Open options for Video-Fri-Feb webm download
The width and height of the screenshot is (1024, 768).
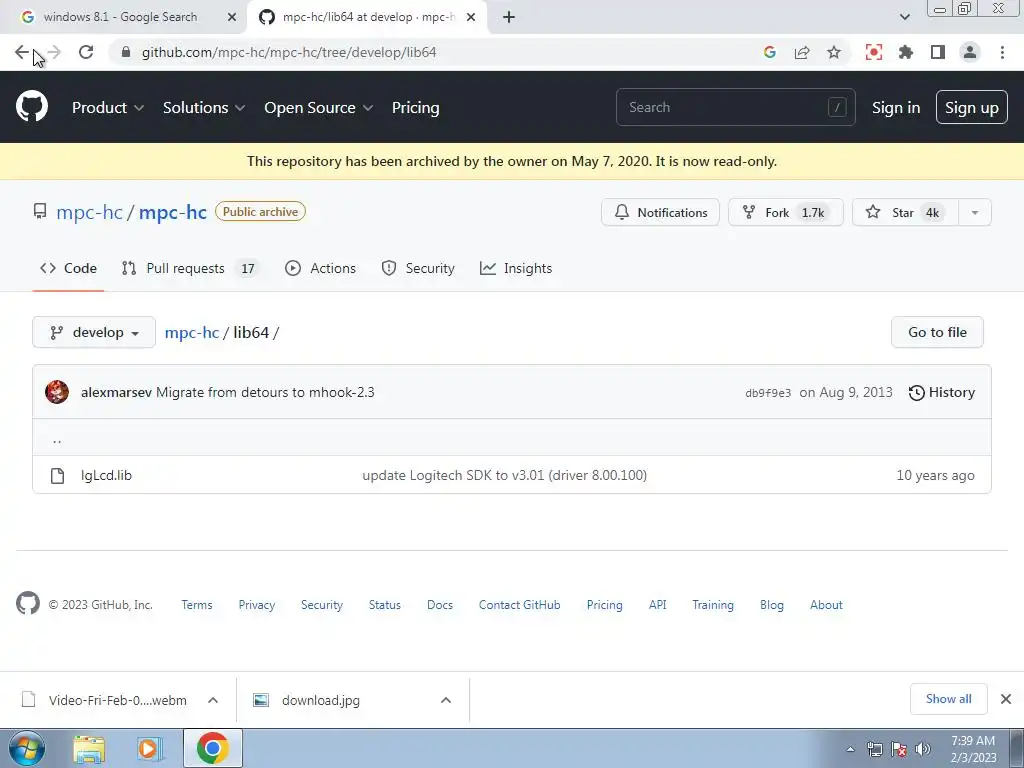(213, 700)
